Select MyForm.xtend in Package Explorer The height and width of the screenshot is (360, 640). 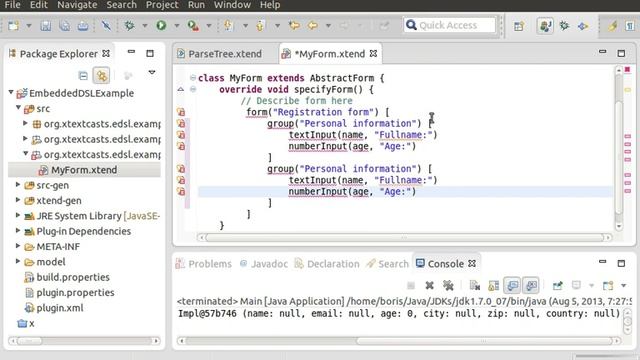[x=84, y=170]
